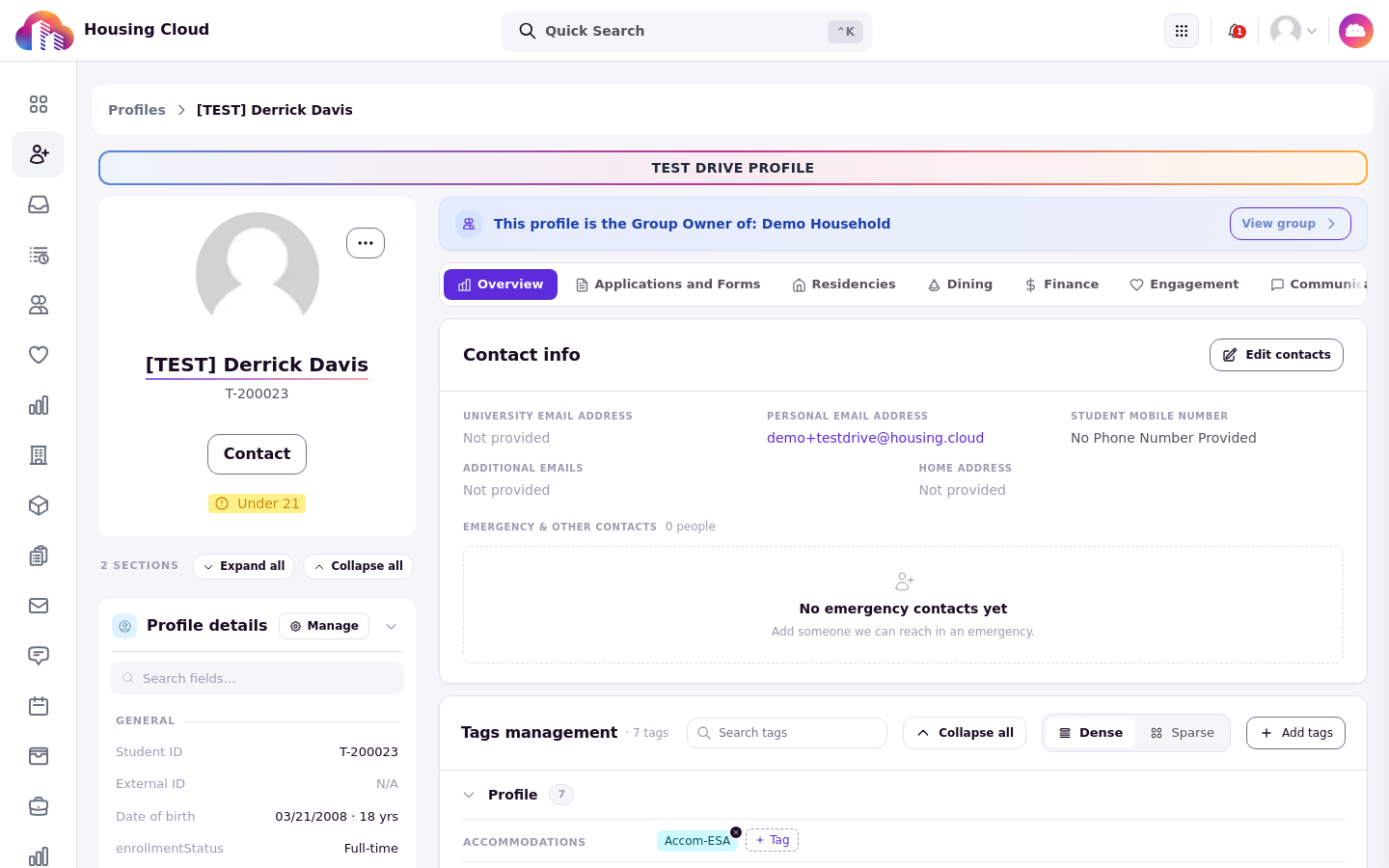Switch tags view to Dense
This screenshot has width=1389, height=868.
click(x=1091, y=733)
